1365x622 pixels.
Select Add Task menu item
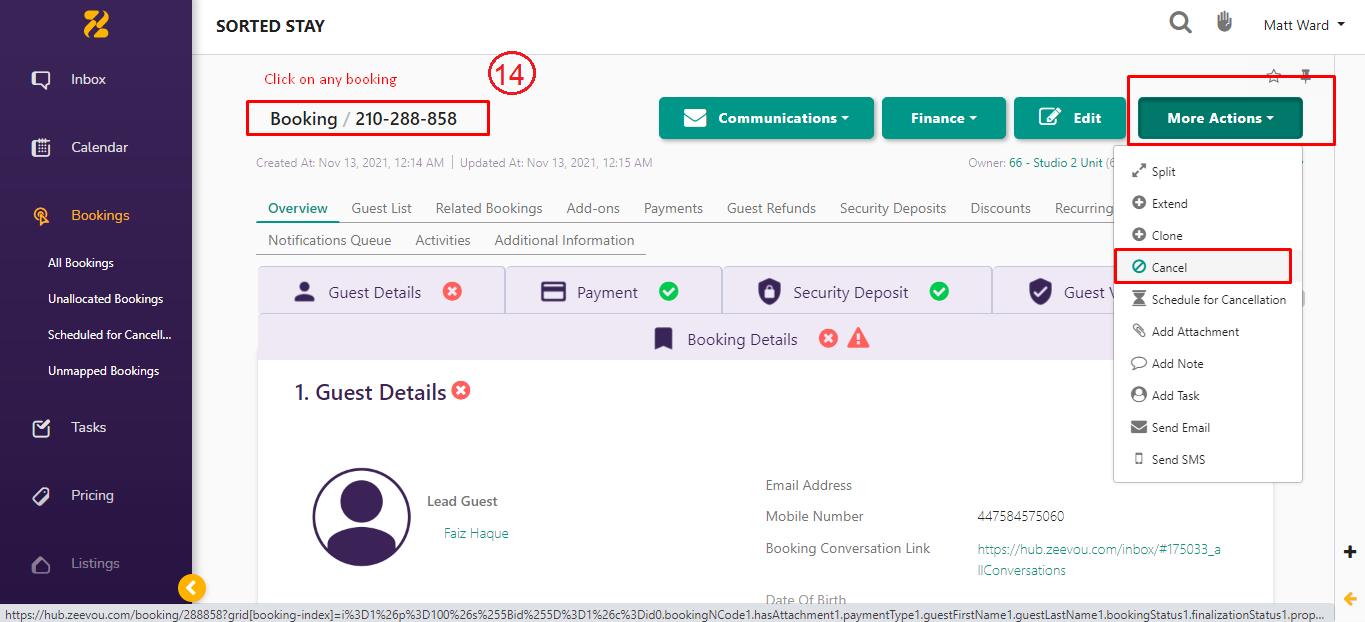click(x=1208, y=396)
